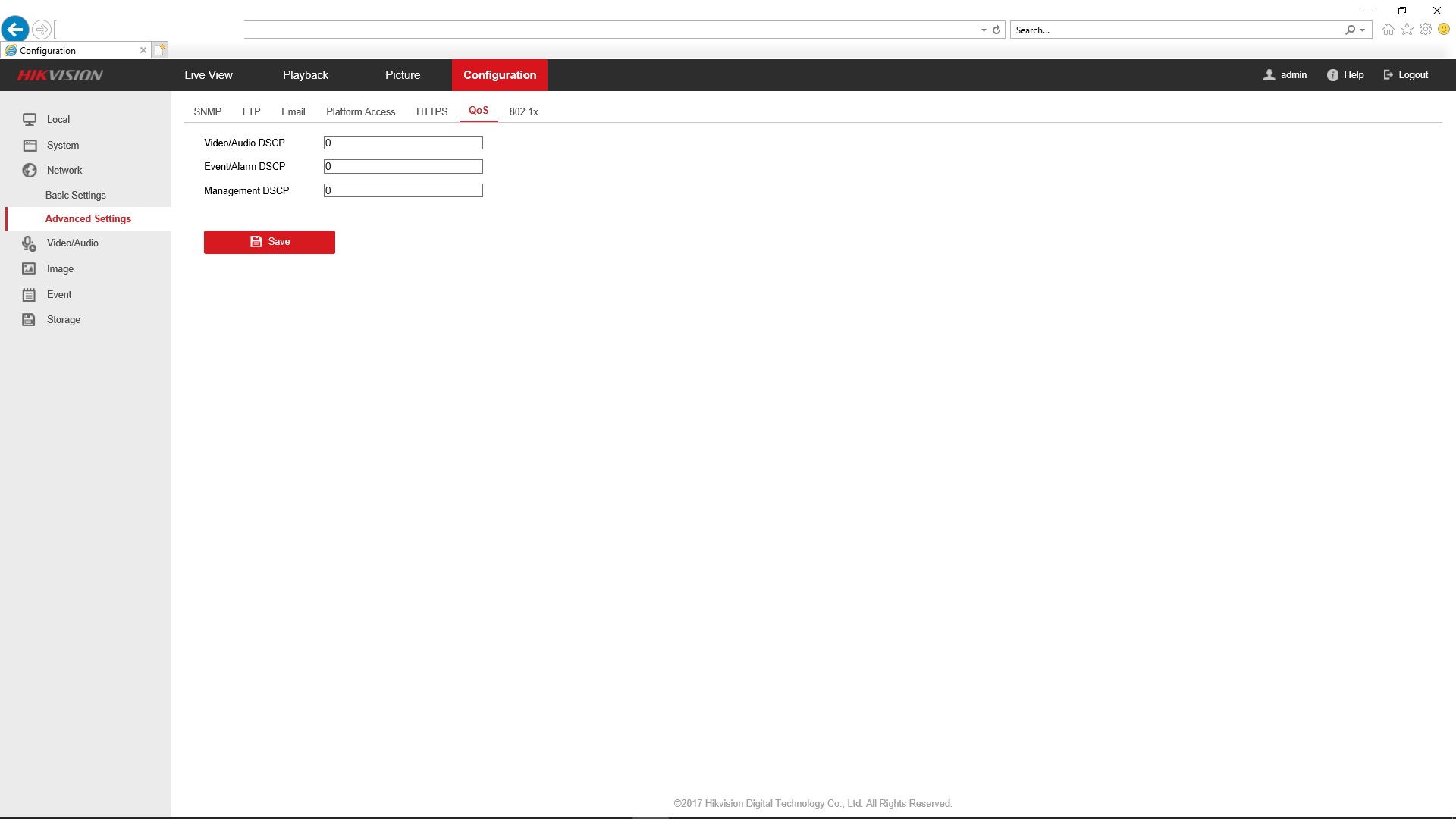The image size is (1456, 819).
Task: Log out via the Logout link
Action: pos(1413,75)
